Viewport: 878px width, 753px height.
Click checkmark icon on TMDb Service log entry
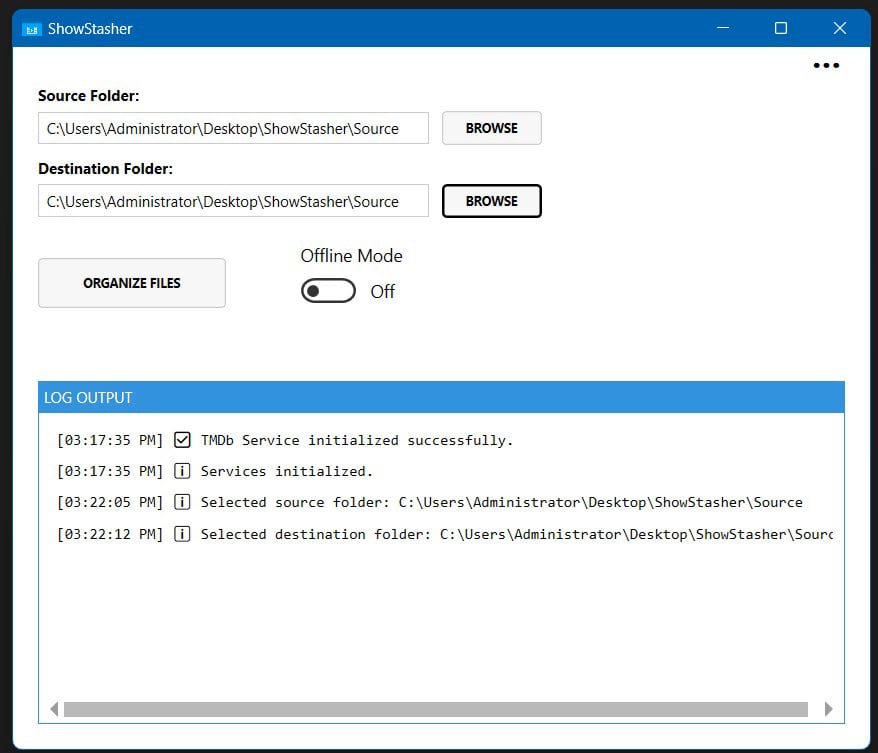point(182,440)
